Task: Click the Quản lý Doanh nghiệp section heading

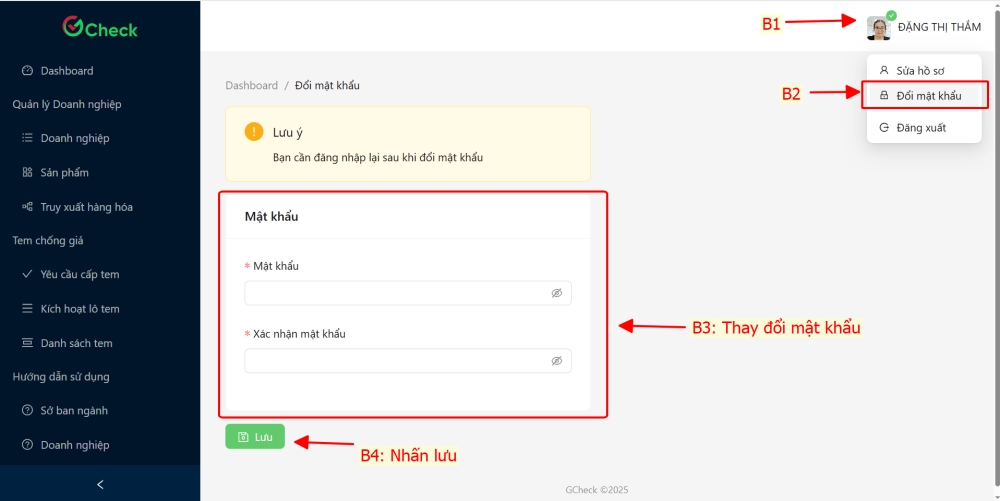Action: pos(67,104)
